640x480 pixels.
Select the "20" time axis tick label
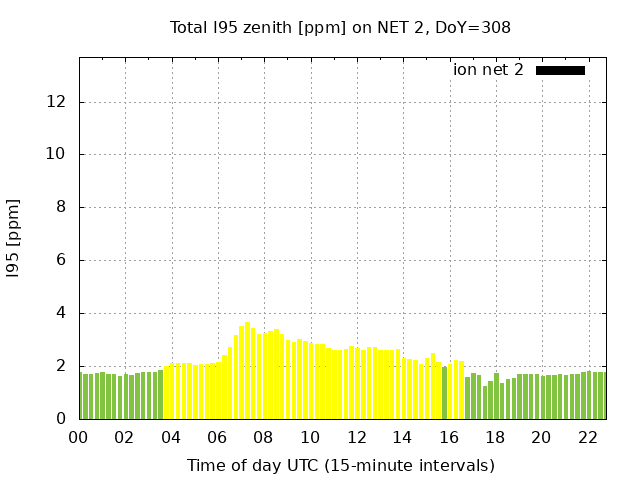541,437
